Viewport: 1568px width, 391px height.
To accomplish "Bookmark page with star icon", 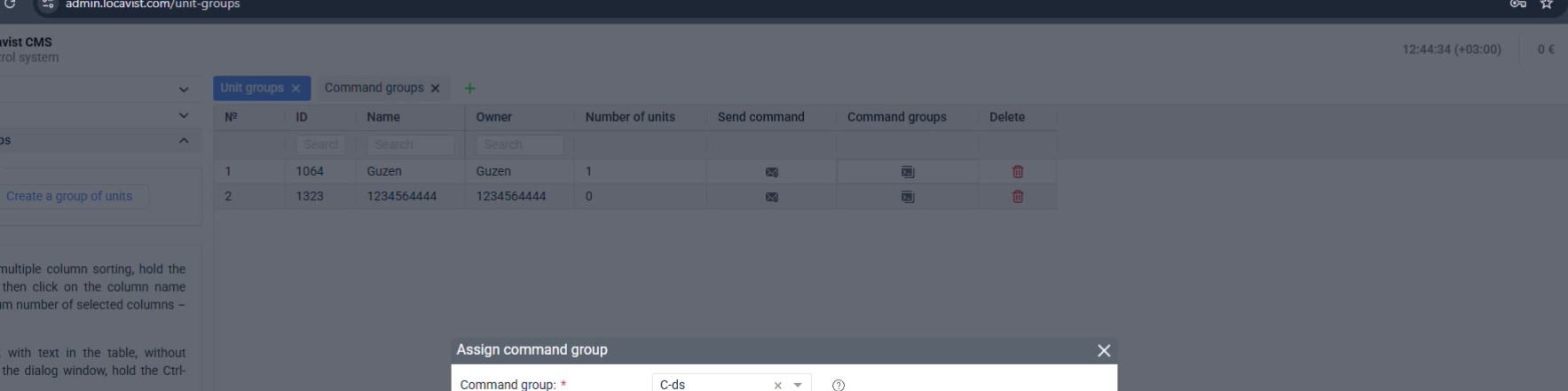I will pyautogui.click(x=1547, y=4).
